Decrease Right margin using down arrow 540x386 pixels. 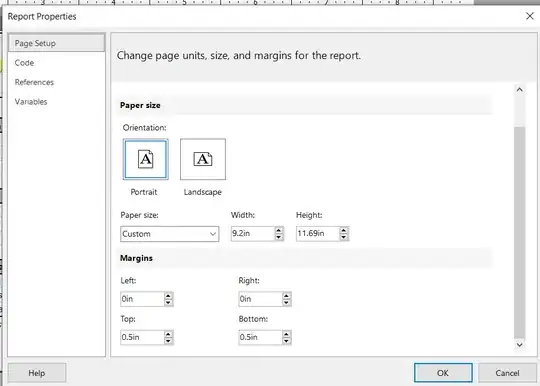286,302
